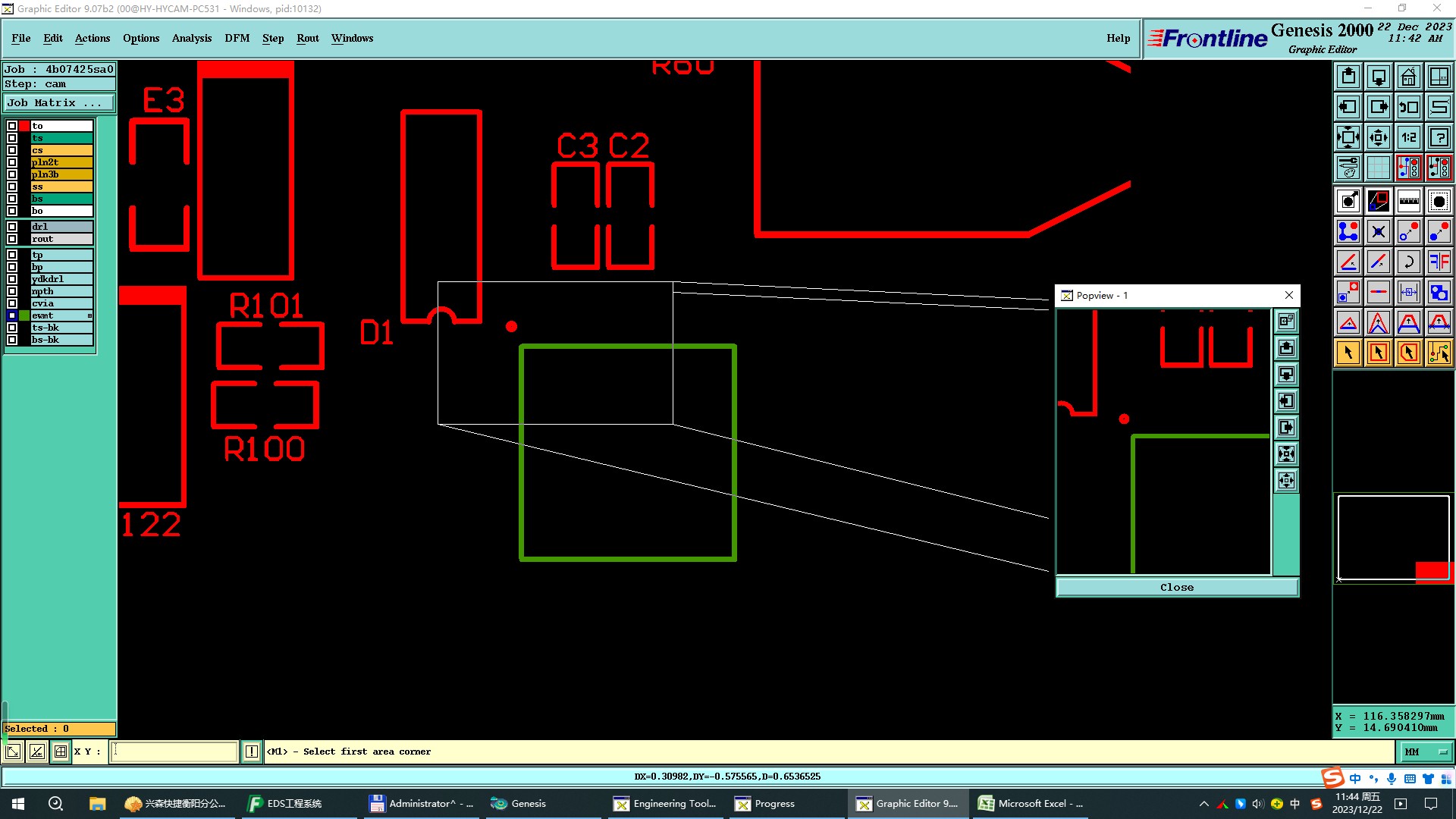Click the Home view icon

click(x=1408, y=77)
